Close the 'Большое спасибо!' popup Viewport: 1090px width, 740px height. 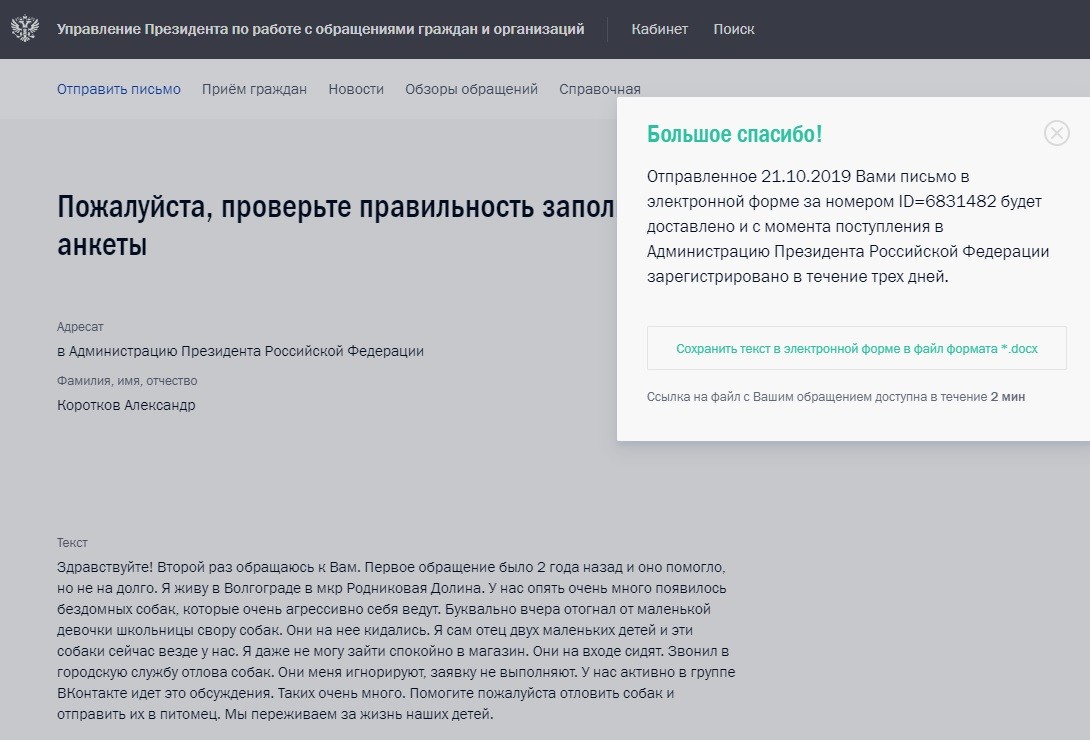click(x=1057, y=133)
